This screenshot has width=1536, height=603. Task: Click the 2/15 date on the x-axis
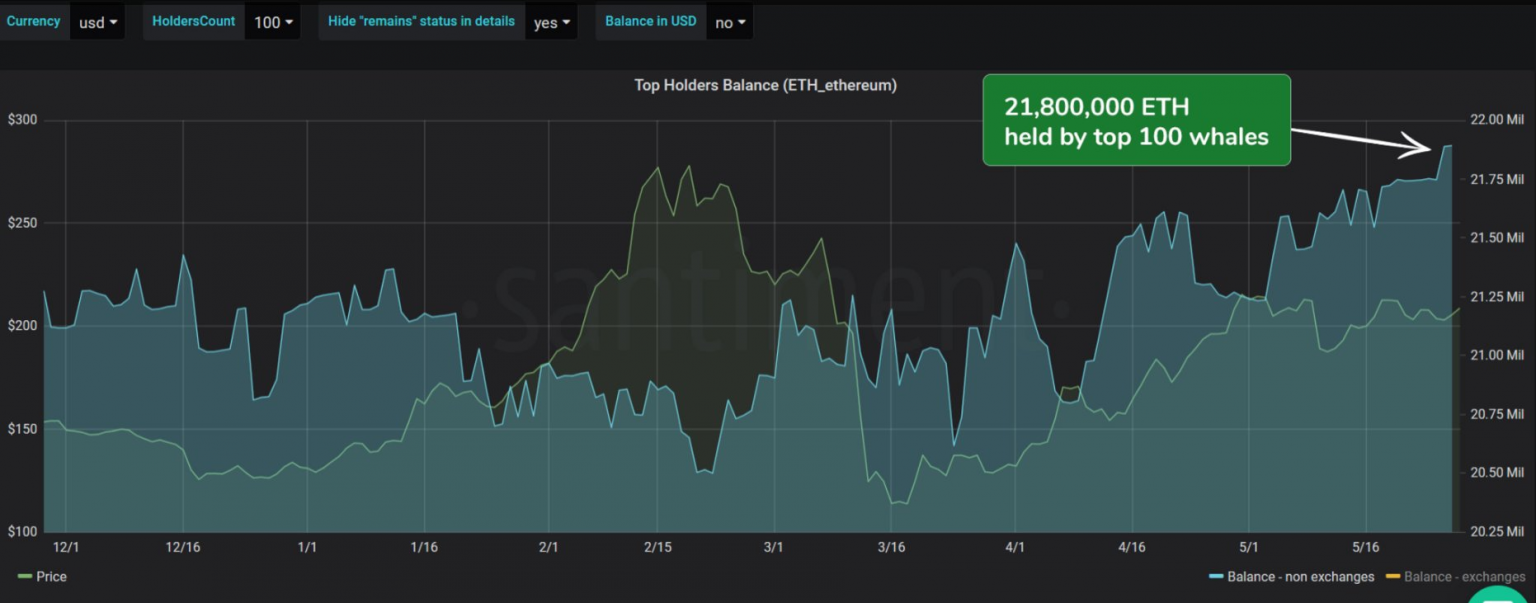pyautogui.click(x=657, y=547)
